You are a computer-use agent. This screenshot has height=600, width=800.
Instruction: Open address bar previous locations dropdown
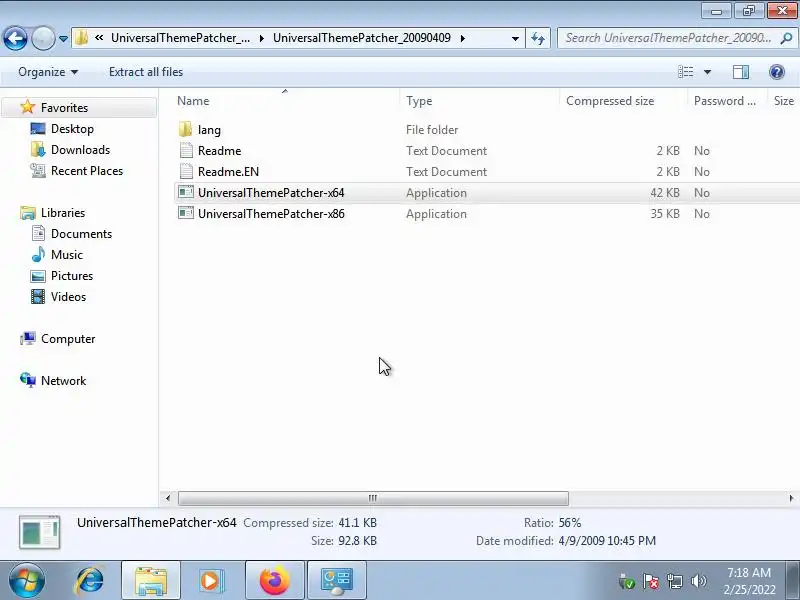(515, 38)
